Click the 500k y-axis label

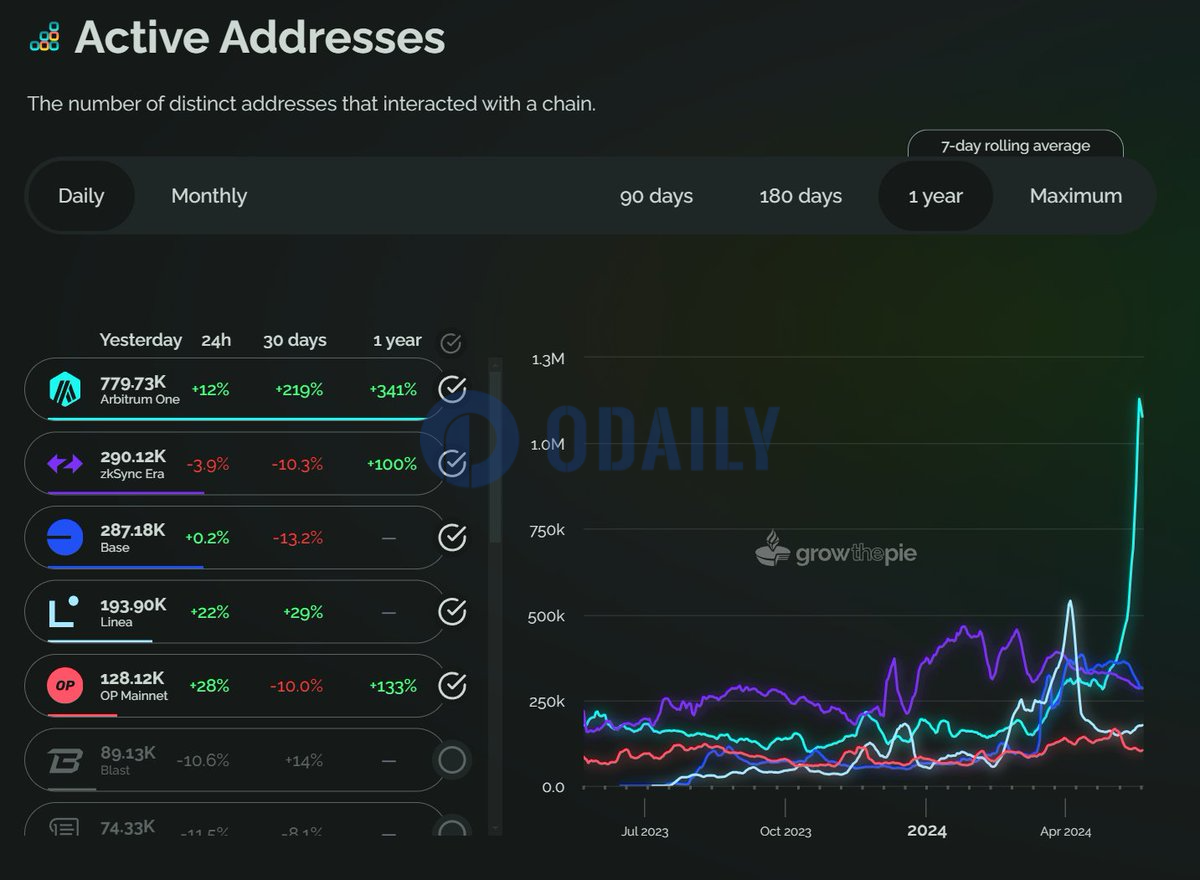[x=546, y=616]
